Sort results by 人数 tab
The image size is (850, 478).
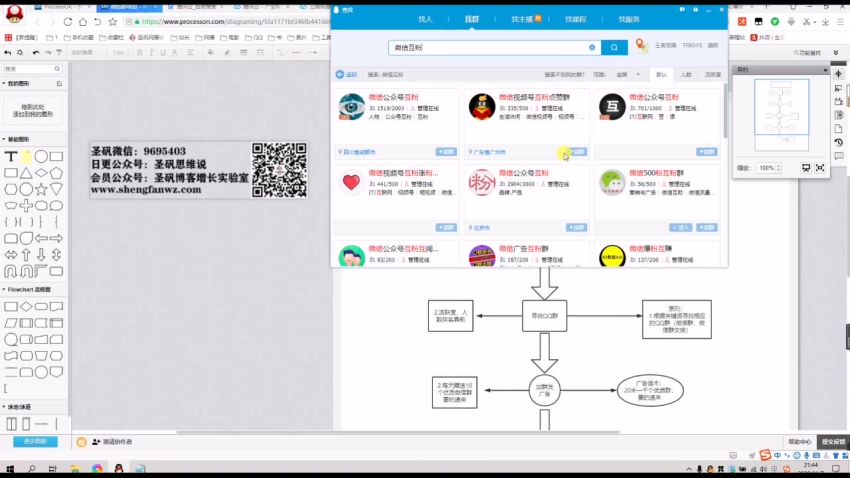pos(686,74)
